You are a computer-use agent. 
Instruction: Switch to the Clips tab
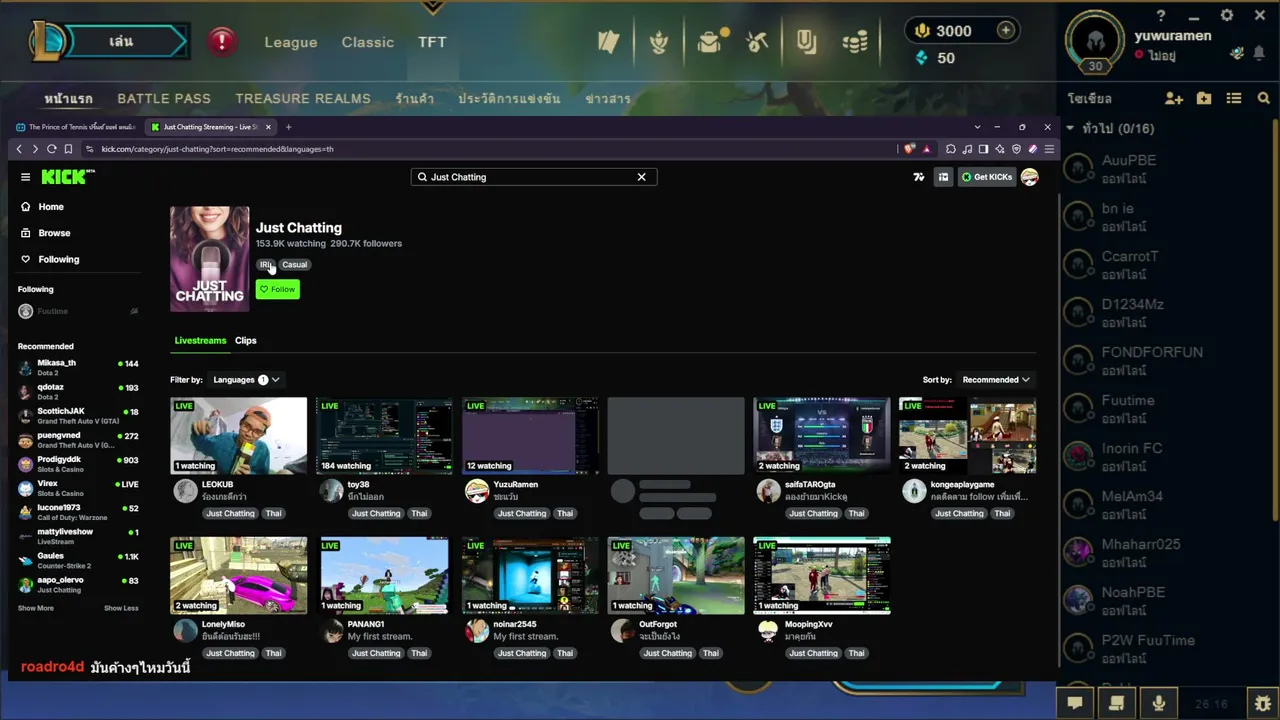coord(246,341)
